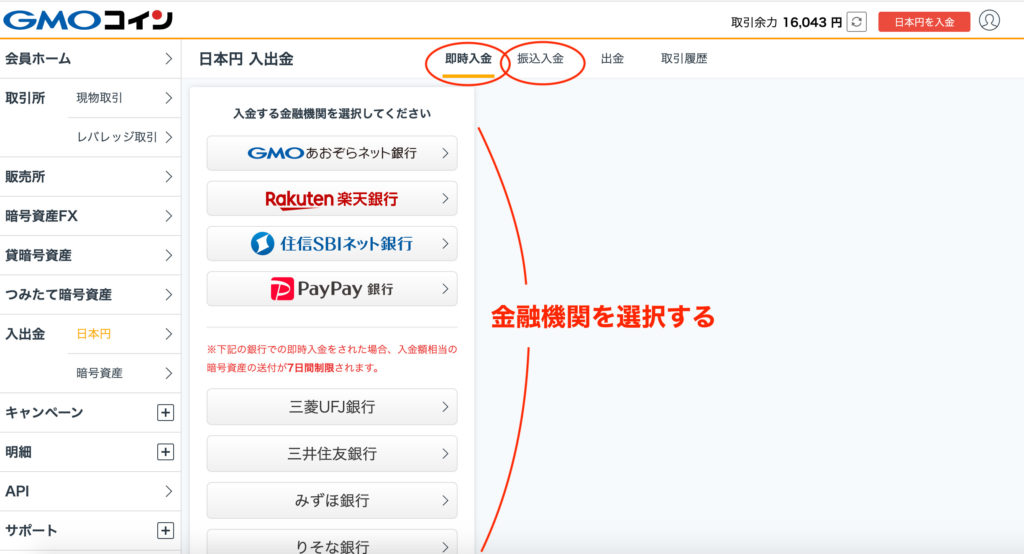
Task: Choose みずほ銀行 from bank list
Action: coord(332,500)
